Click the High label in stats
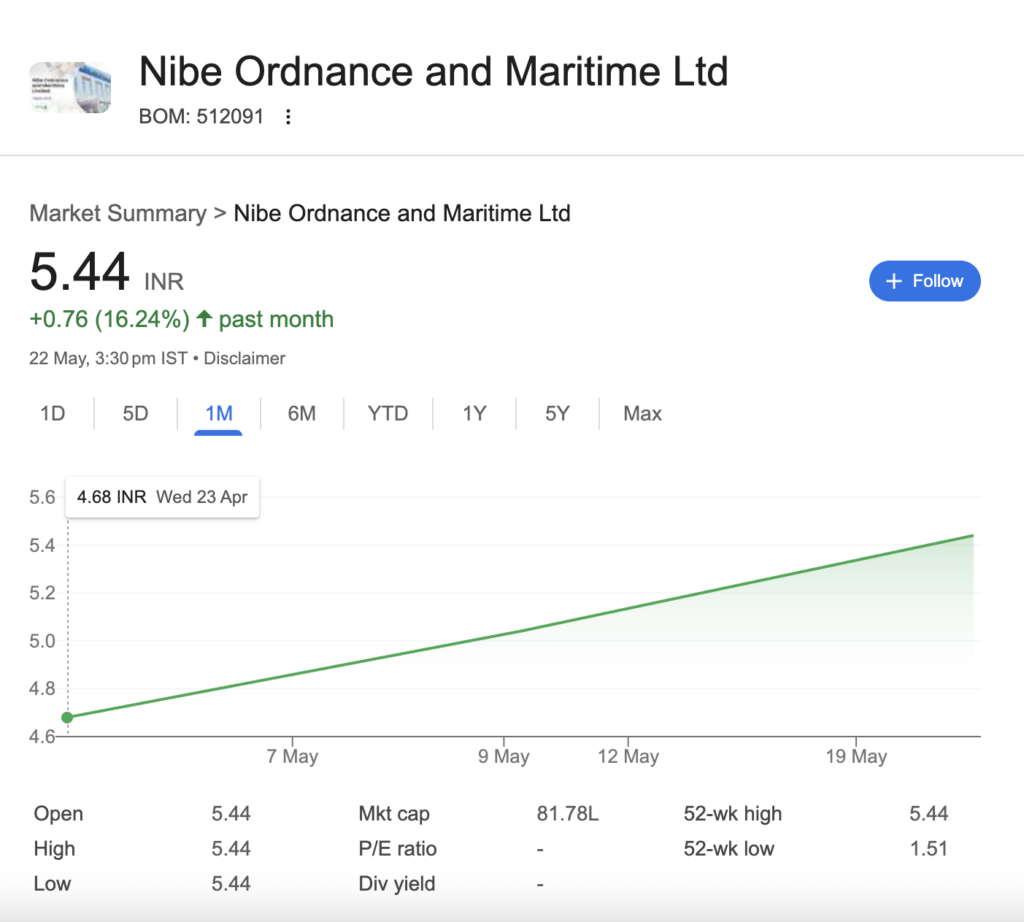The width and height of the screenshot is (1024, 922). point(55,849)
